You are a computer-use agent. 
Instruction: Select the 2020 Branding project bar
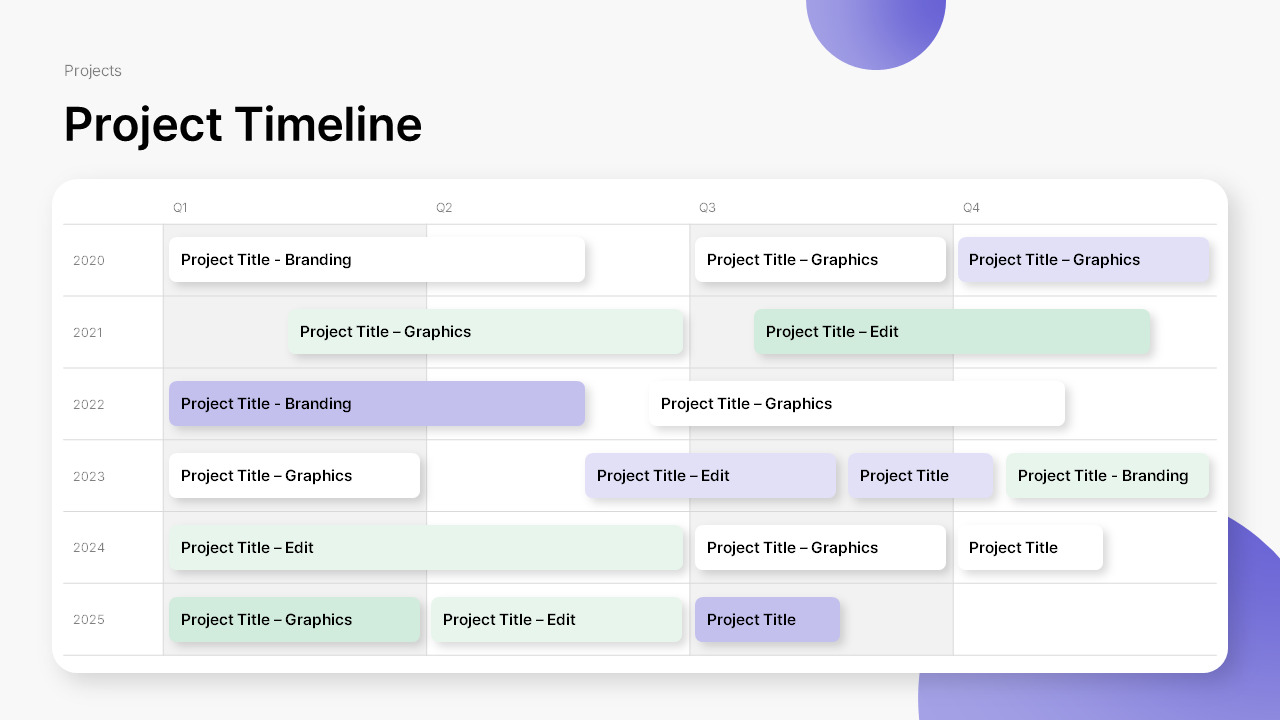pyautogui.click(x=376, y=260)
